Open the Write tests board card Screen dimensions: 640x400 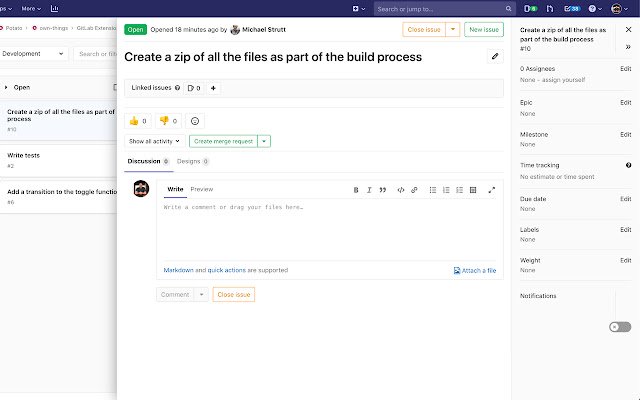(x=59, y=160)
